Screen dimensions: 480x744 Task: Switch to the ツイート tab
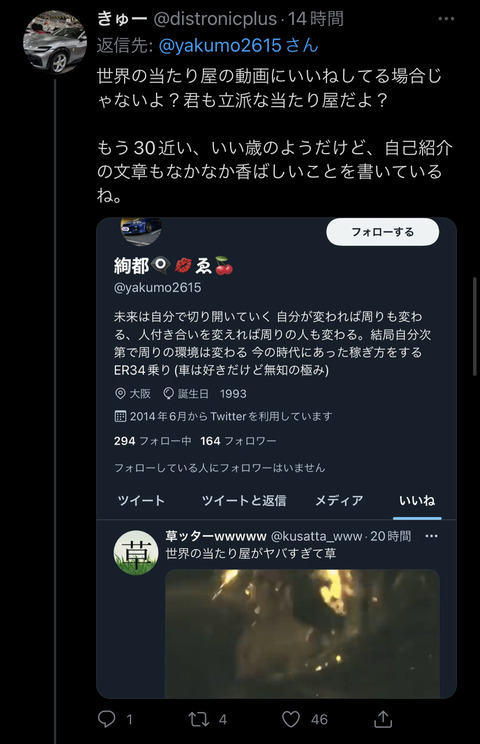pyautogui.click(x=141, y=501)
